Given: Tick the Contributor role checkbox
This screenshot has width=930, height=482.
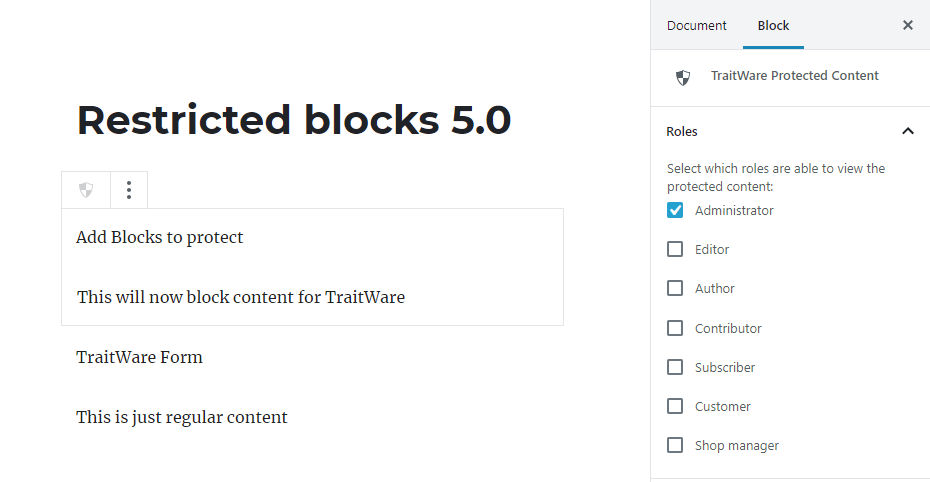Looking at the screenshot, I should [675, 328].
